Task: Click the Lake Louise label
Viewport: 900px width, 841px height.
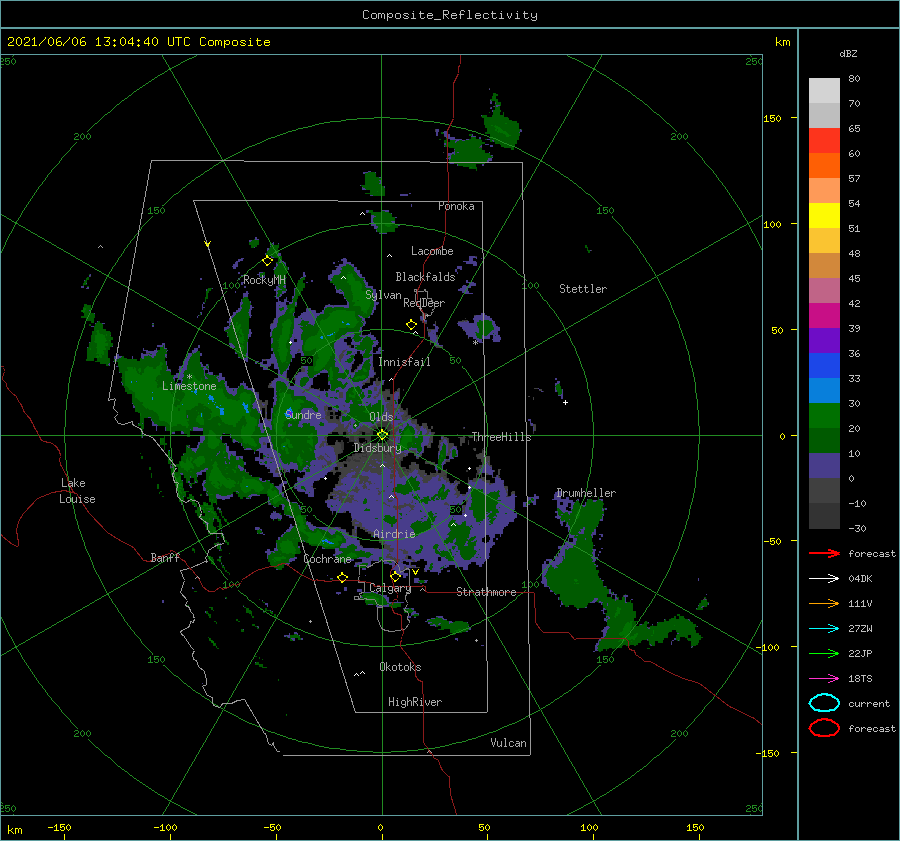Action: (77, 491)
